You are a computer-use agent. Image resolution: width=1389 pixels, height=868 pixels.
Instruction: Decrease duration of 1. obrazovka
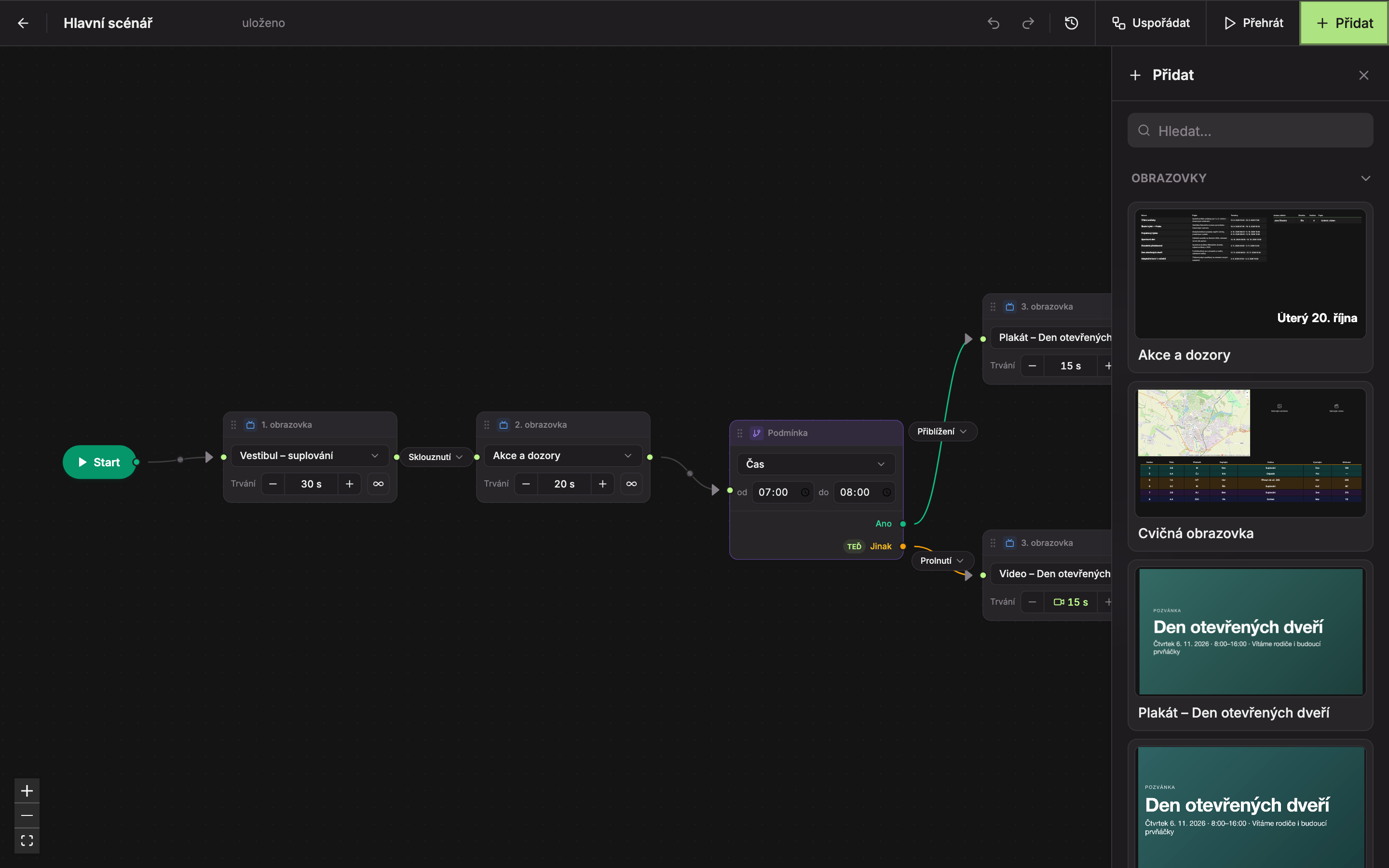pyautogui.click(x=273, y=484)
